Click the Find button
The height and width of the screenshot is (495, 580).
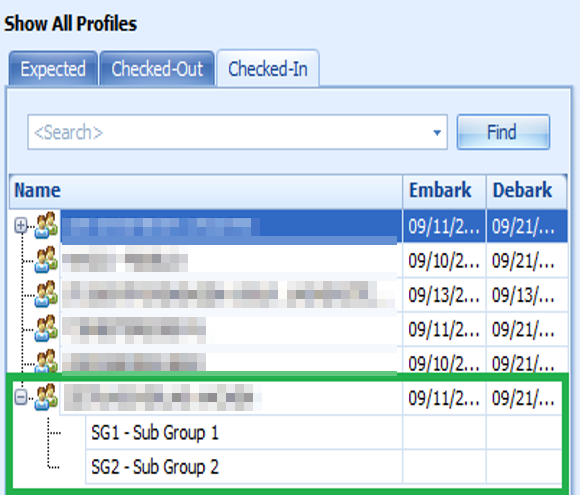pos(503,132)
